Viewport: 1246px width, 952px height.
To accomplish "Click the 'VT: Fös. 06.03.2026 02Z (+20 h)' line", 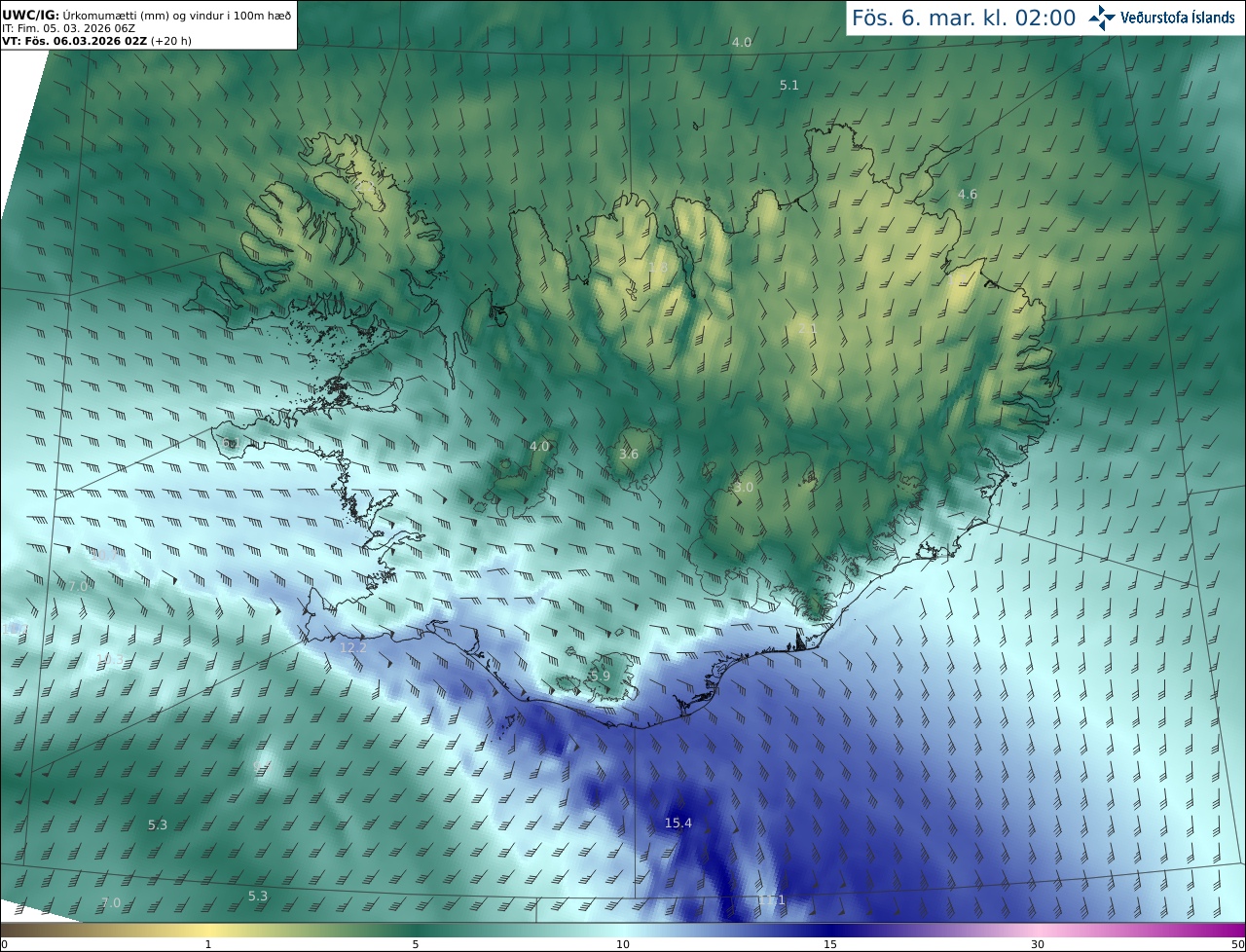I will point(96,41).
